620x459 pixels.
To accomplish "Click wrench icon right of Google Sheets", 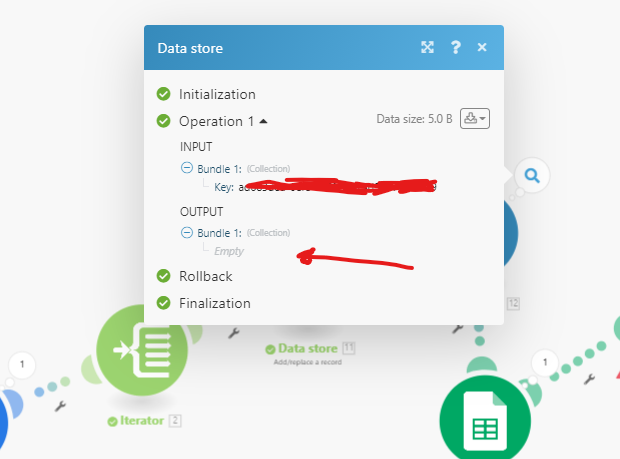I will click(x=589, y=380).
